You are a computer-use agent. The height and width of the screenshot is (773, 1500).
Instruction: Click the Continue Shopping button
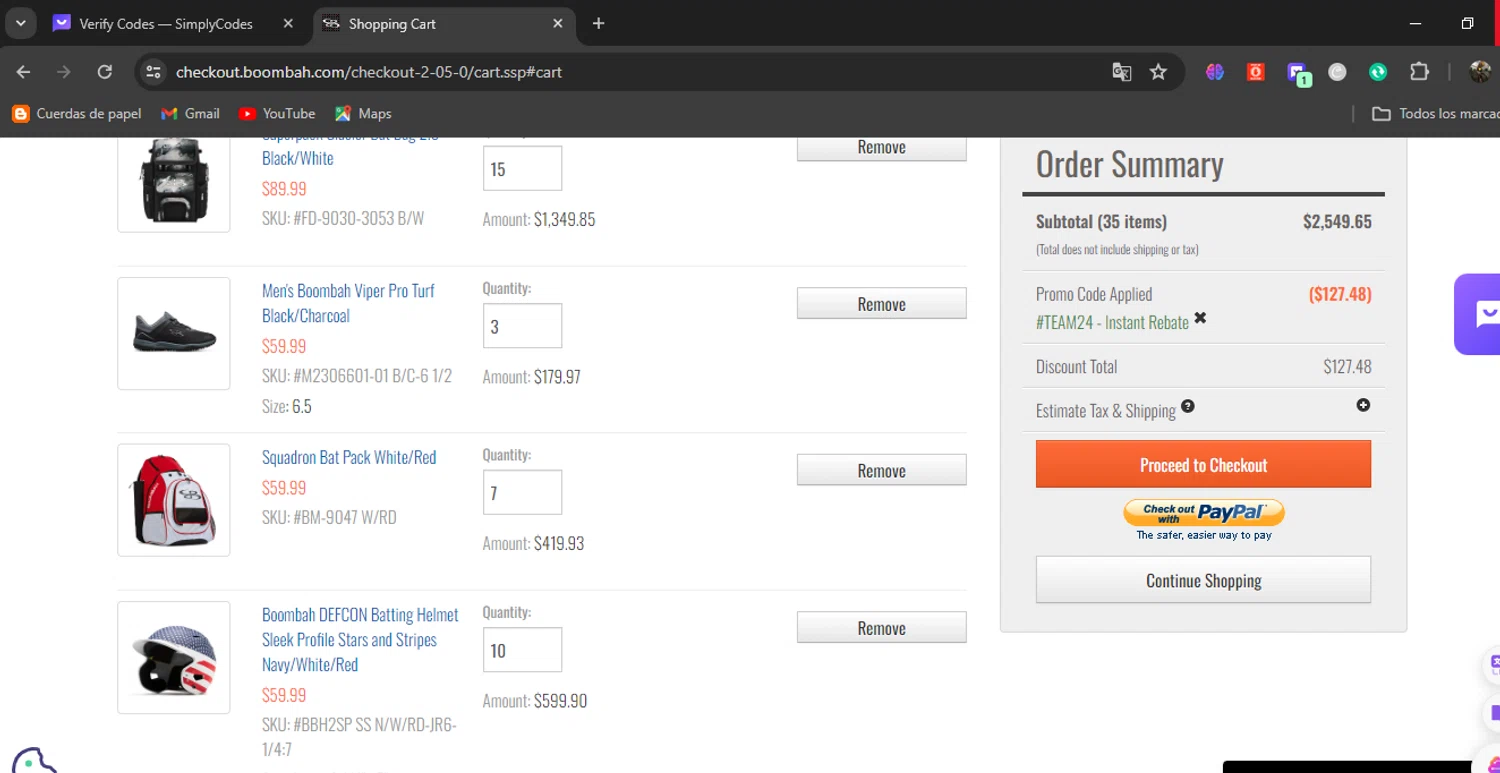point(1203,580)
